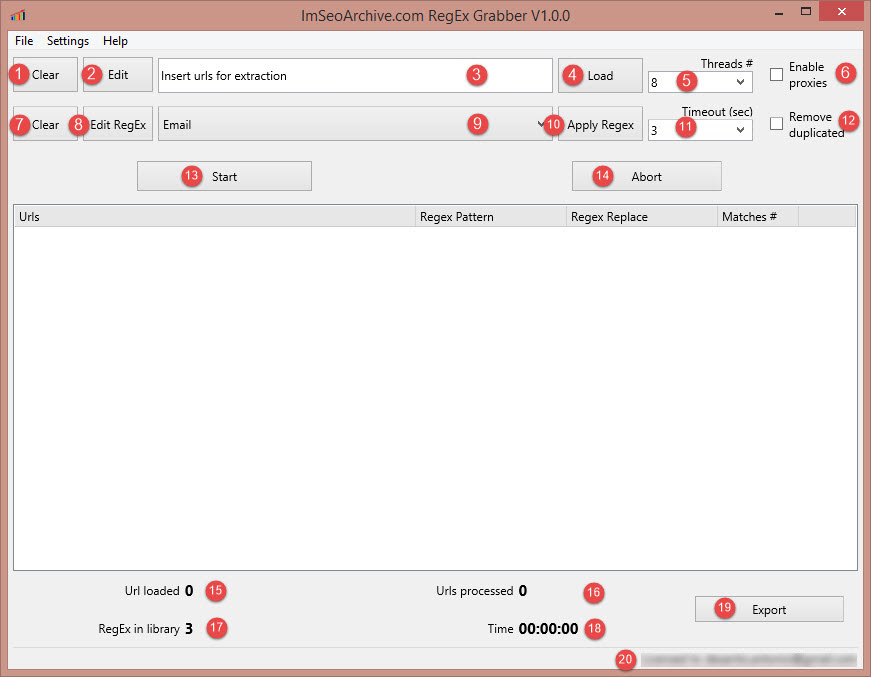
Task: Sort by the Urls column header
Action: [214, 217]
